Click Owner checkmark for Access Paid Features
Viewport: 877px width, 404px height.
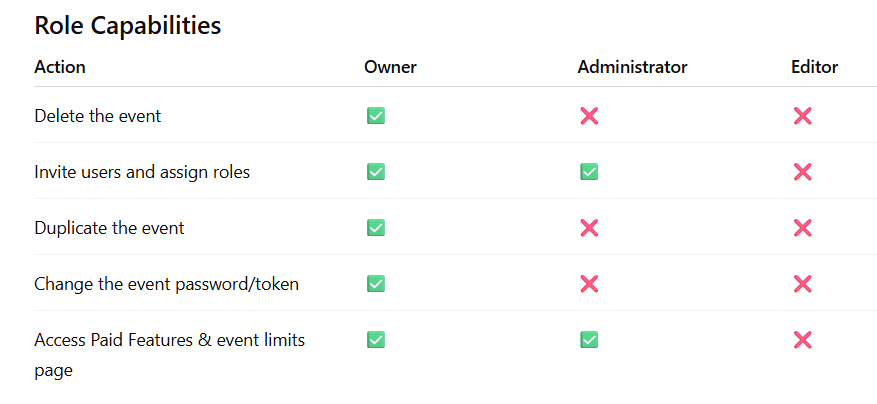pos(376,340)
